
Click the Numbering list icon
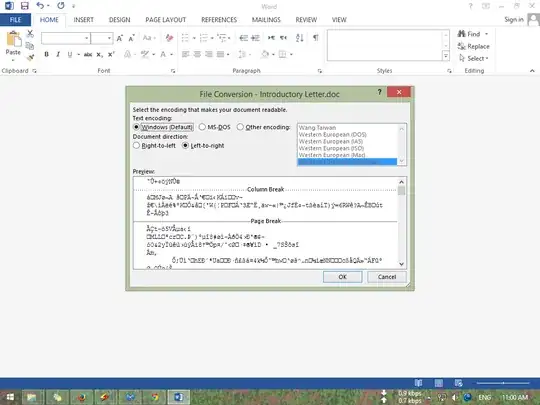(204, 38)
